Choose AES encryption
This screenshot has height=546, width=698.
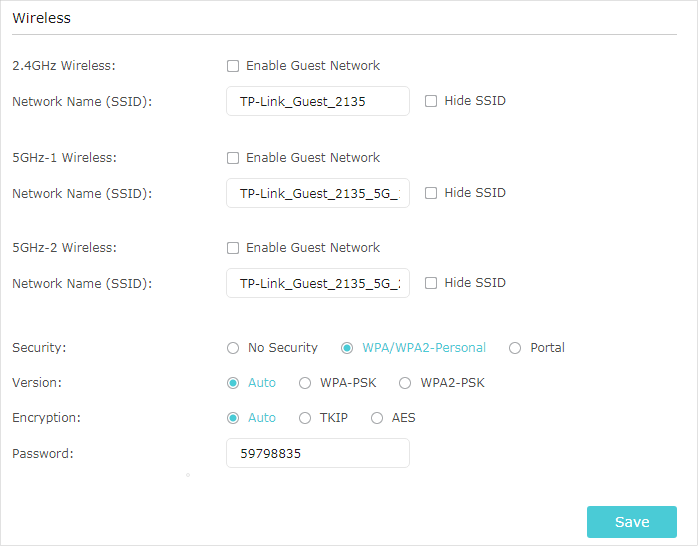pyautogui.click(x=377, y=418)
